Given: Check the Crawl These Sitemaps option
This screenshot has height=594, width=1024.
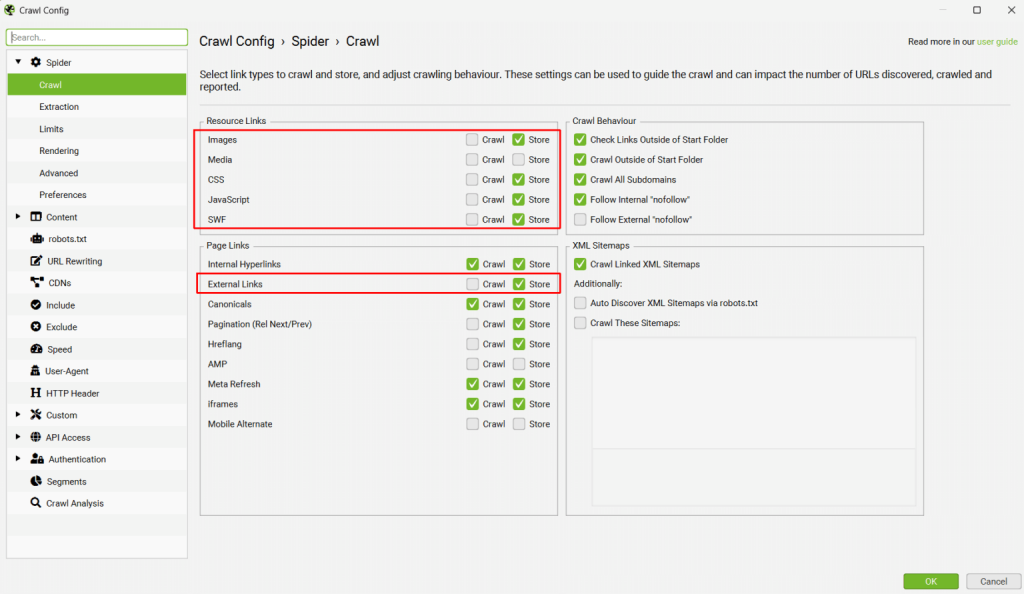Looking at the screenshot, I should 580,323.
